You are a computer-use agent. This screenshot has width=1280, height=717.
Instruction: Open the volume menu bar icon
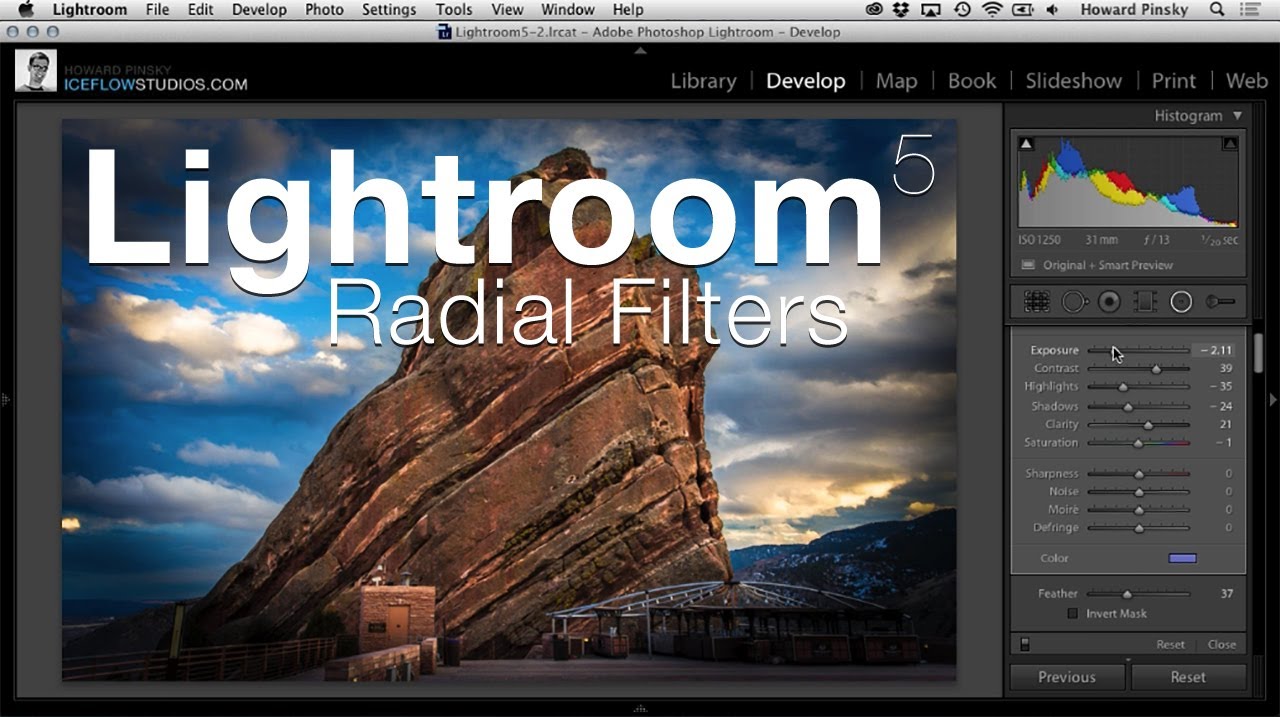tap(1053, 10)
